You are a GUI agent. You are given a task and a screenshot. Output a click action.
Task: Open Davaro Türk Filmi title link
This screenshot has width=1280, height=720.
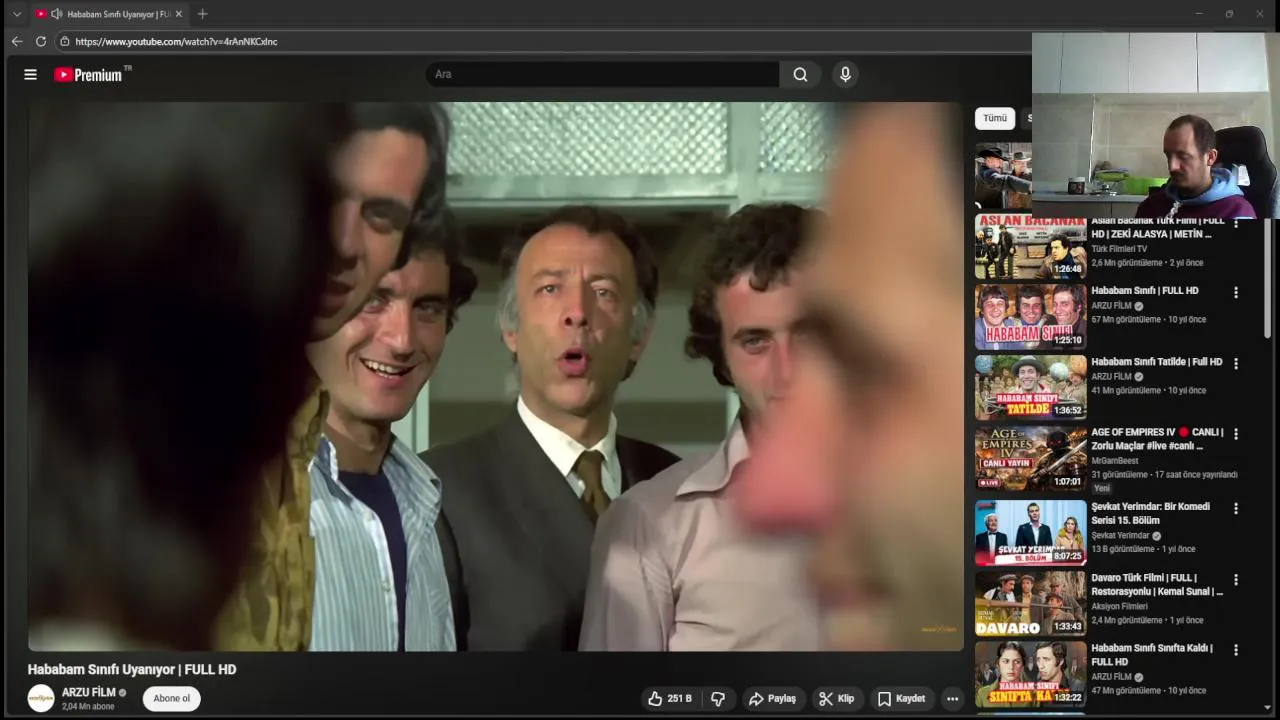tap(1157, 584)
